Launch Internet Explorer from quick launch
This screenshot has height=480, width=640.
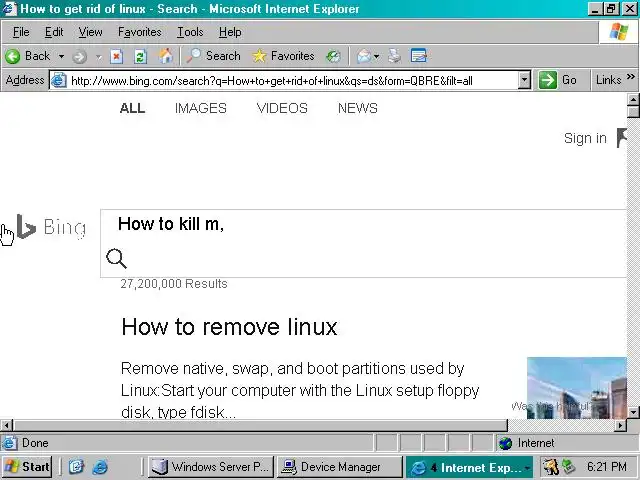tap(100, 467)
